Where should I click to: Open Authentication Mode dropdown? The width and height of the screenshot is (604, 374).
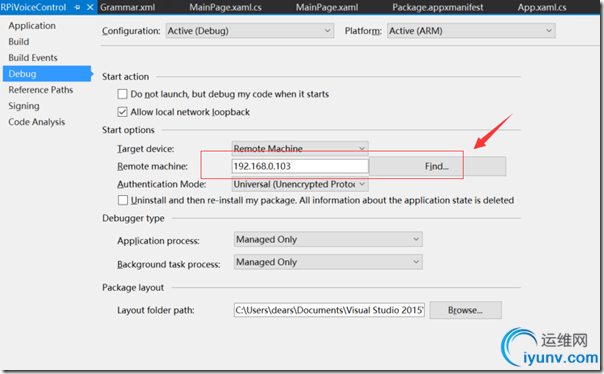pyautogui.click(x=300, y=184)
